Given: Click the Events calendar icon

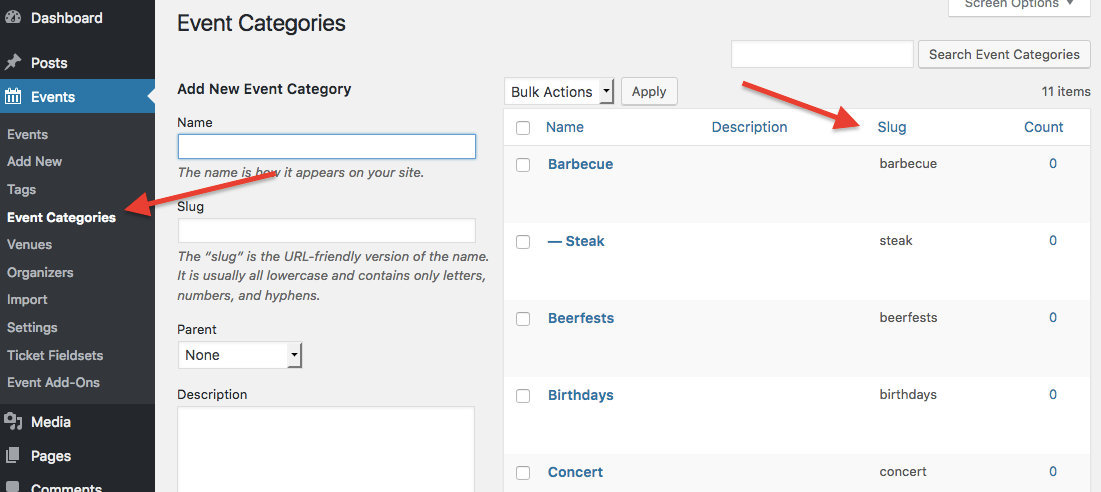Looking at the screenshot, I should [x=13, y=97].
